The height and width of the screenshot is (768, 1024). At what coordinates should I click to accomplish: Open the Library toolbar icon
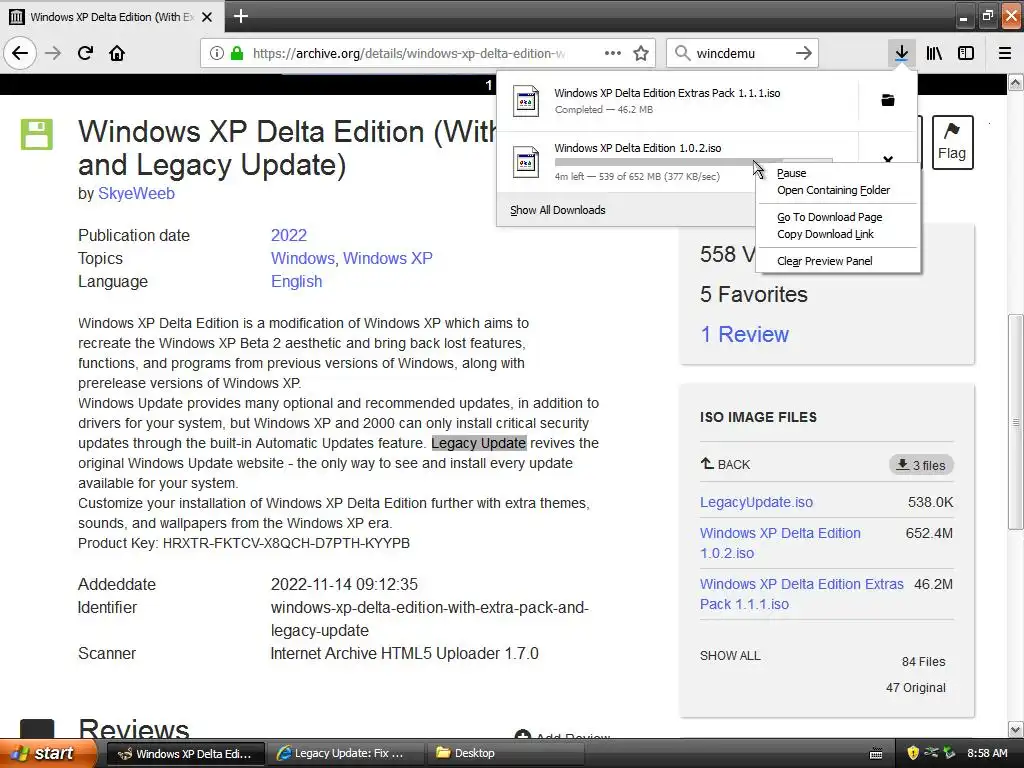tap(934, 53)
